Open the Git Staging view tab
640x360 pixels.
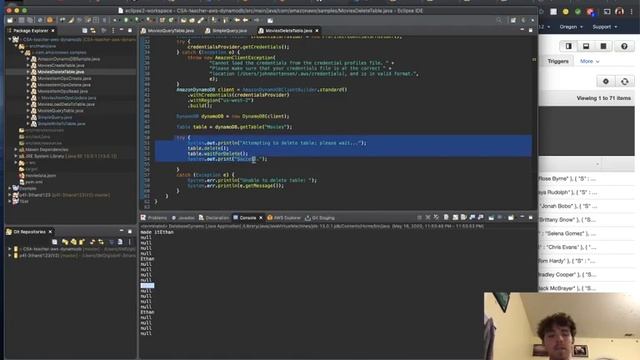(320, 218)
